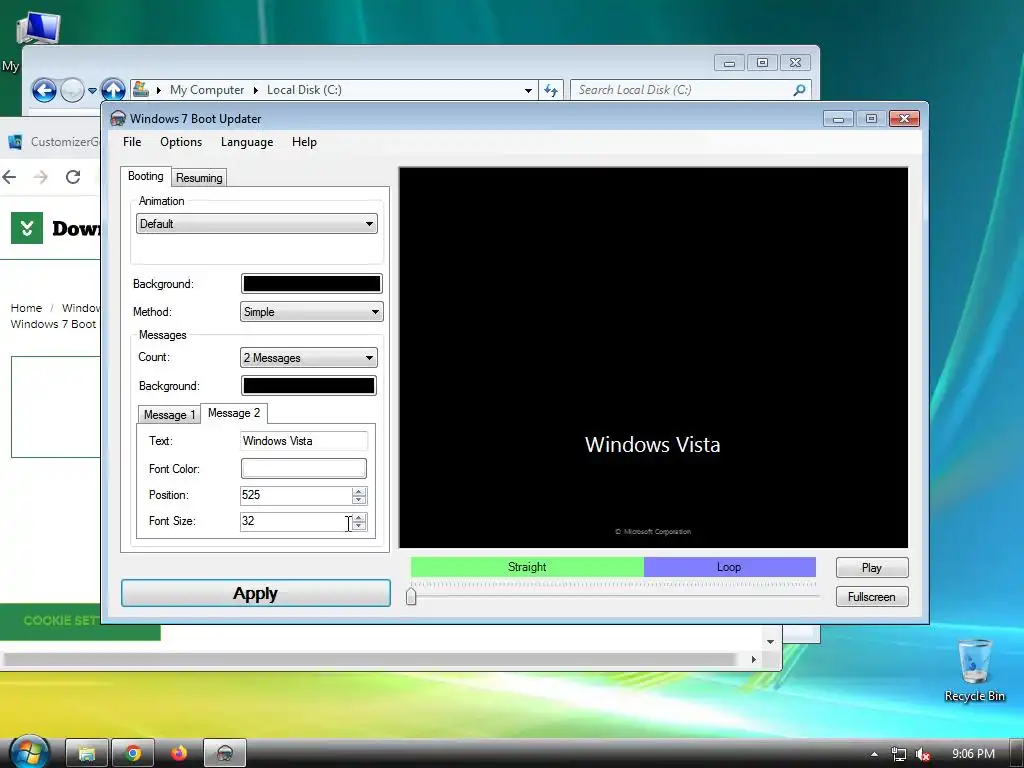Open Chrome from the taskbar
Viewport: 1024px width, 768px height.
(x=133, y=754)
